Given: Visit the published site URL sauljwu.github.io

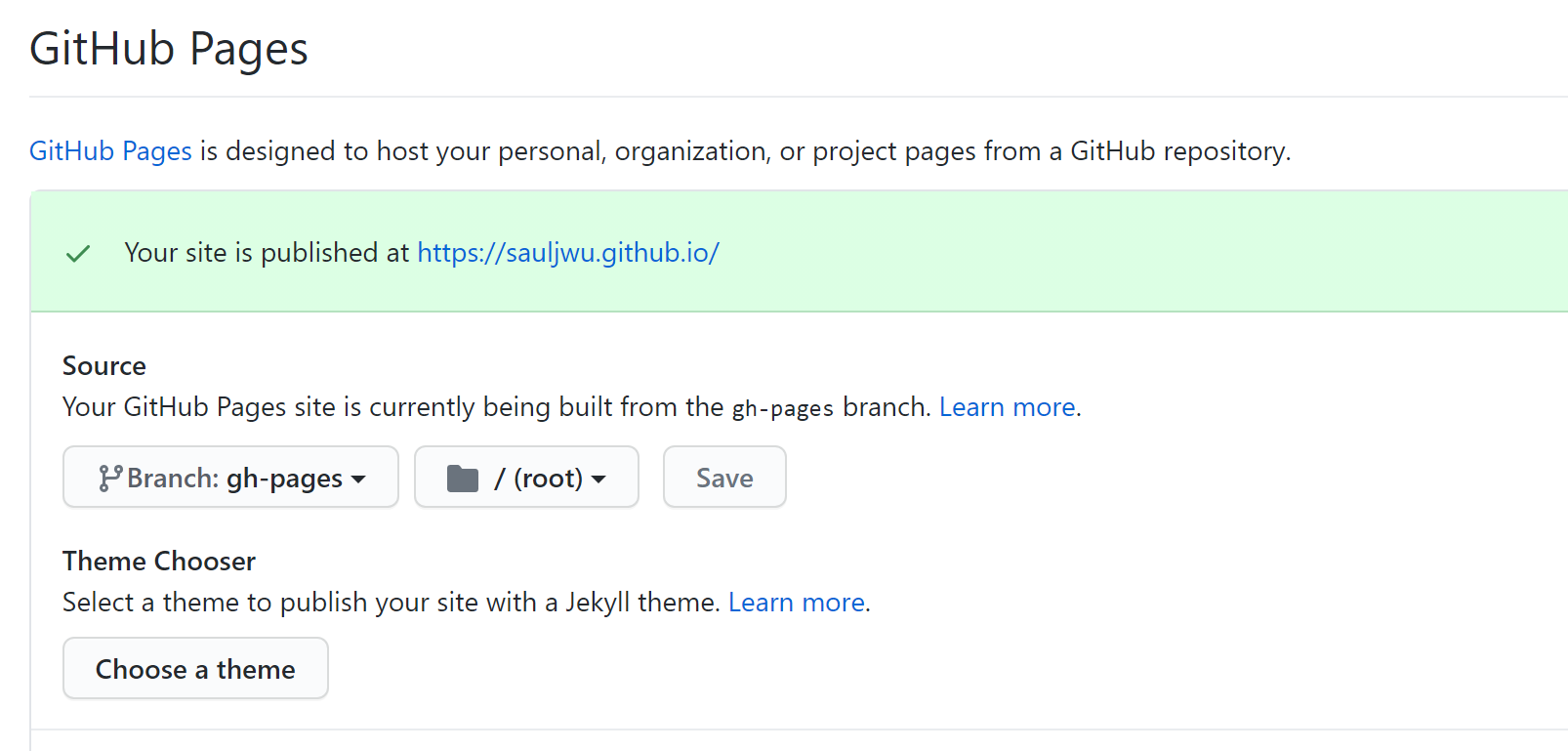Looking at the screenshot, I should [568, 253].
